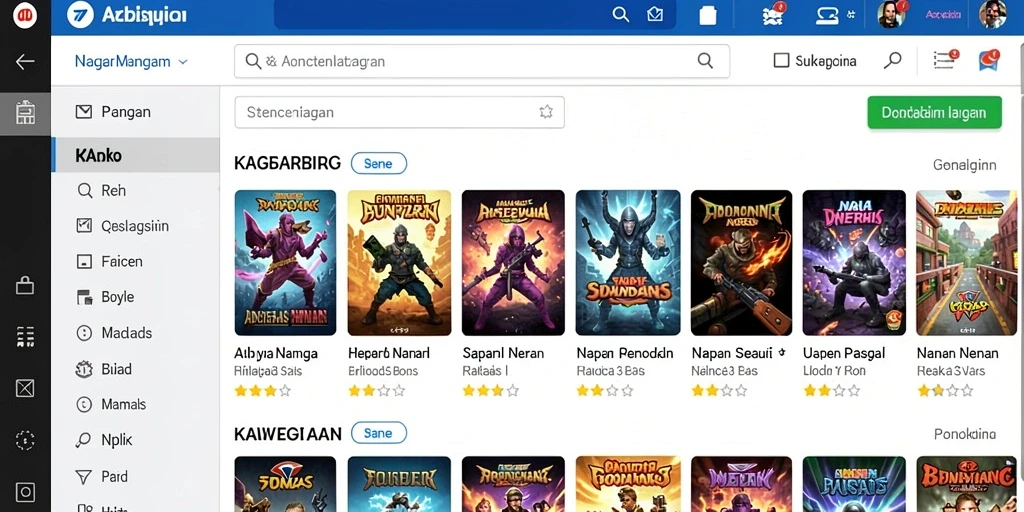Click the star rating under Heparb Nanarl
Screen dimensions: 1024x512
coord(376,391)
